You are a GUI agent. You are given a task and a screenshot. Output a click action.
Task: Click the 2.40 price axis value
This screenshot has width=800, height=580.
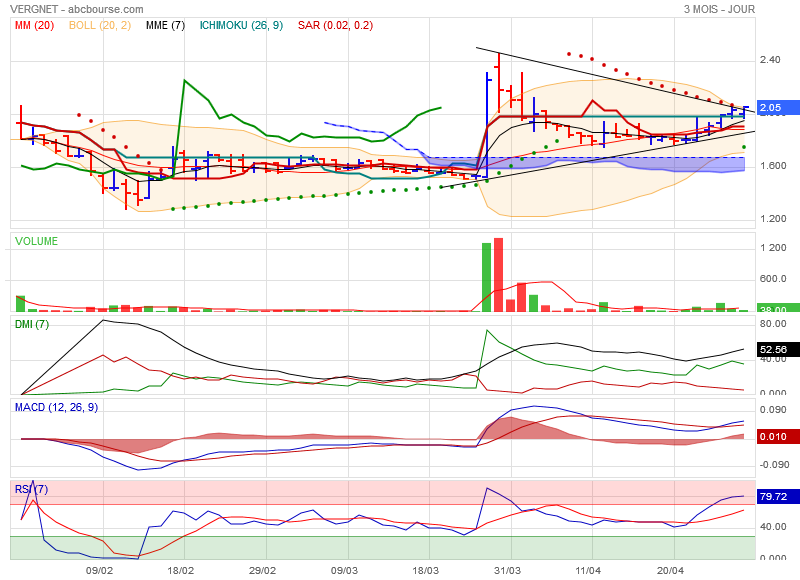(x=770, y=60)
